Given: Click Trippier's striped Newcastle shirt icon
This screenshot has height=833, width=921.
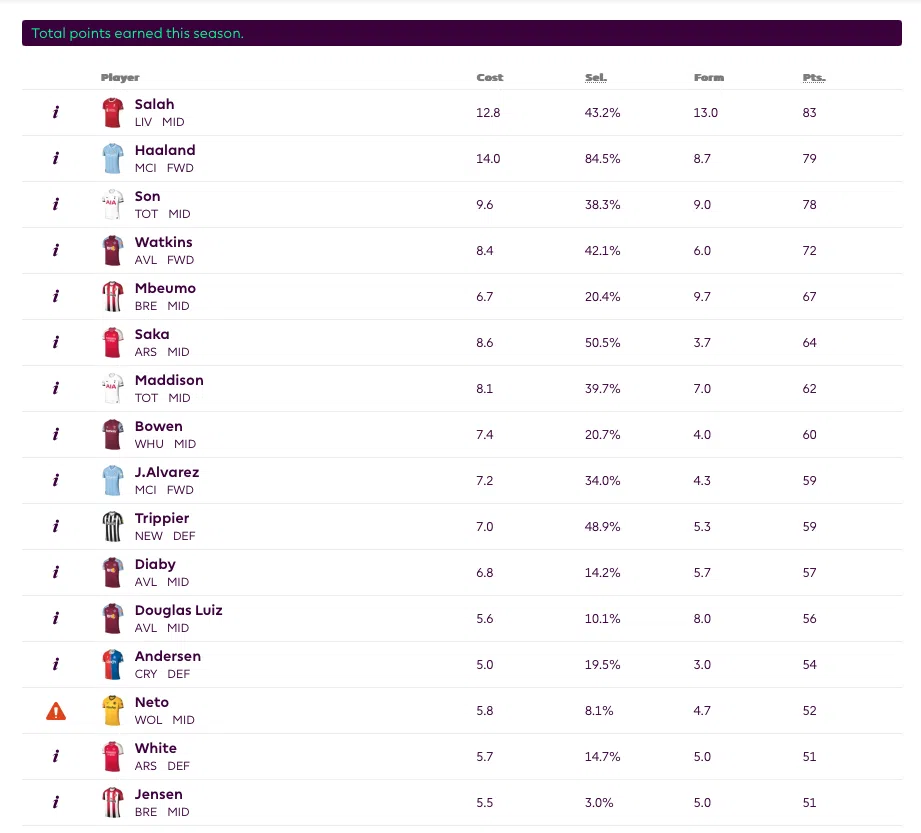Looking at the screenshot, I should point(112,526).
